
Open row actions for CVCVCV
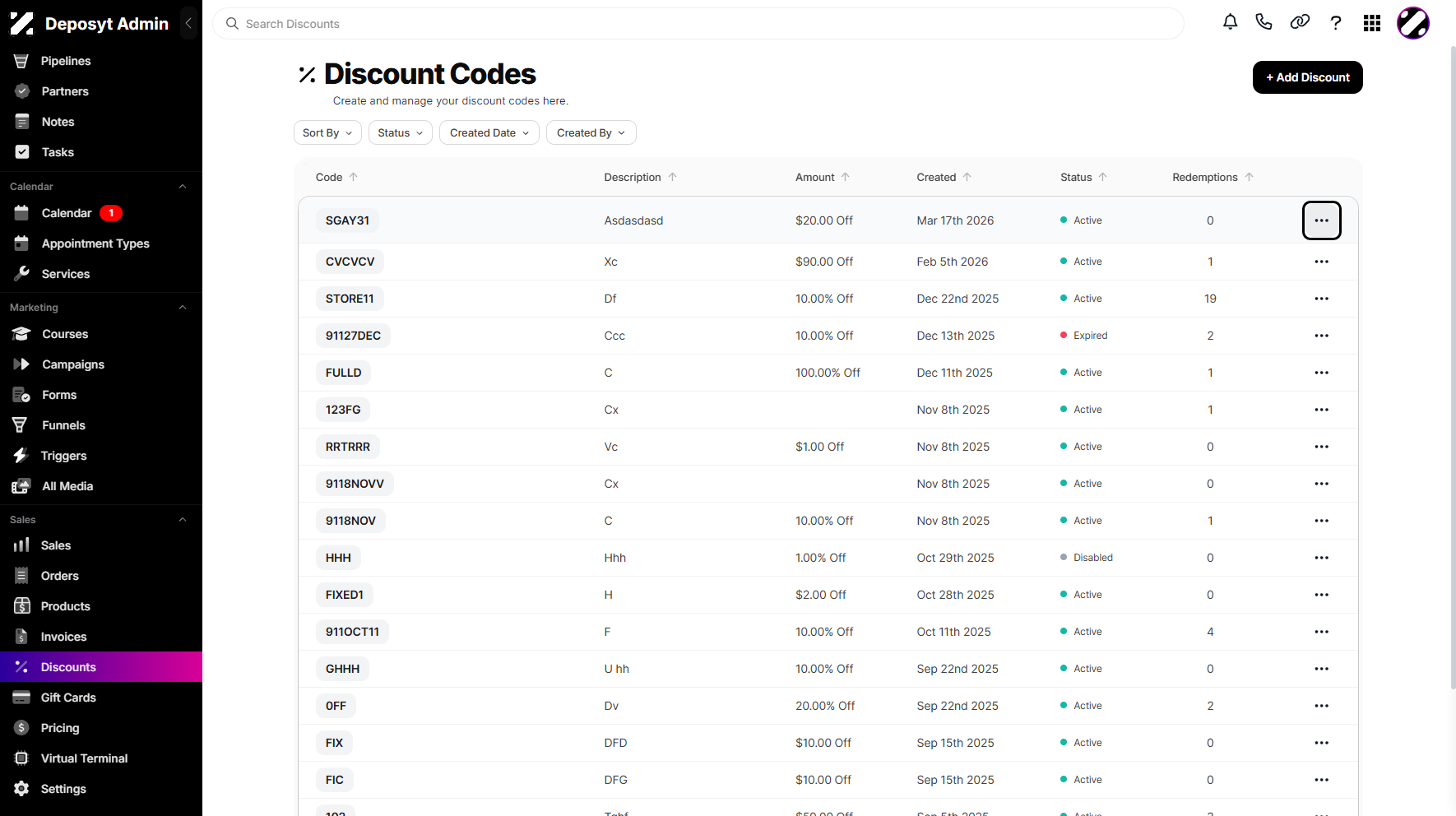coord(1322,262)
